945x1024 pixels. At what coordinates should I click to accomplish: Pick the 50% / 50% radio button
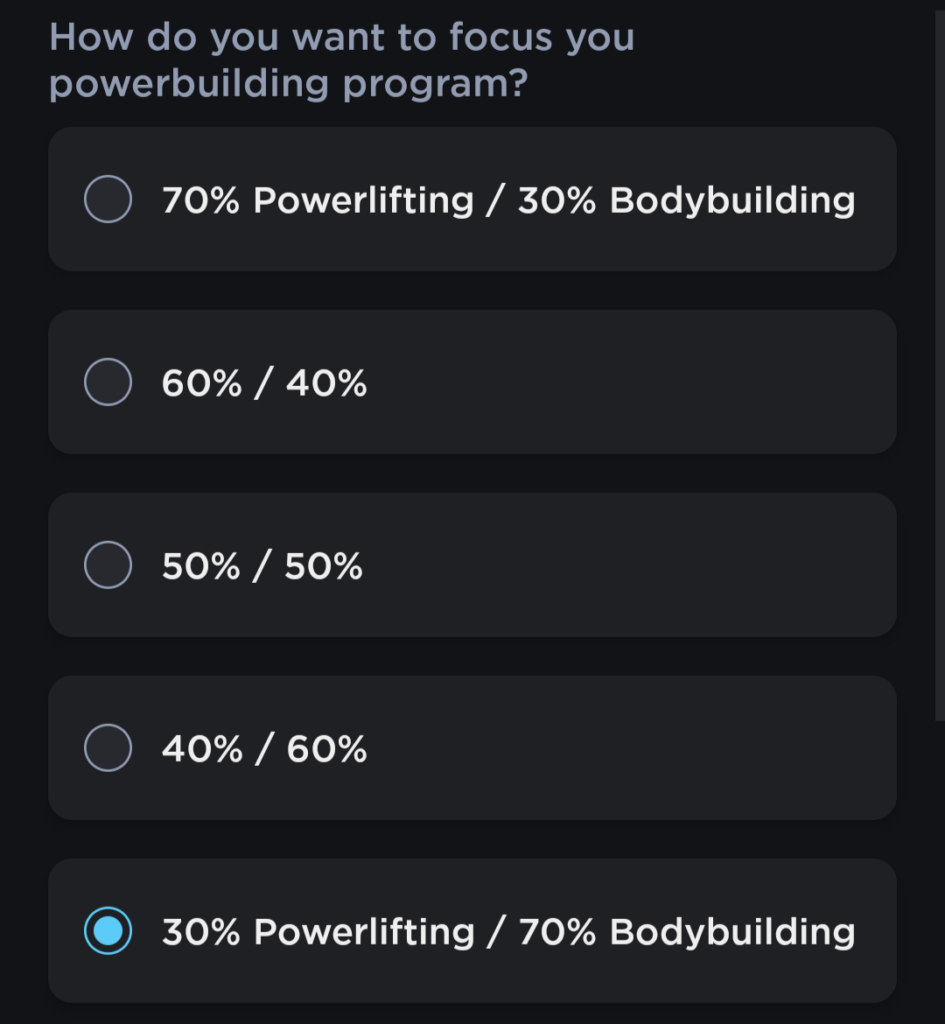click(x=108, y=565)
